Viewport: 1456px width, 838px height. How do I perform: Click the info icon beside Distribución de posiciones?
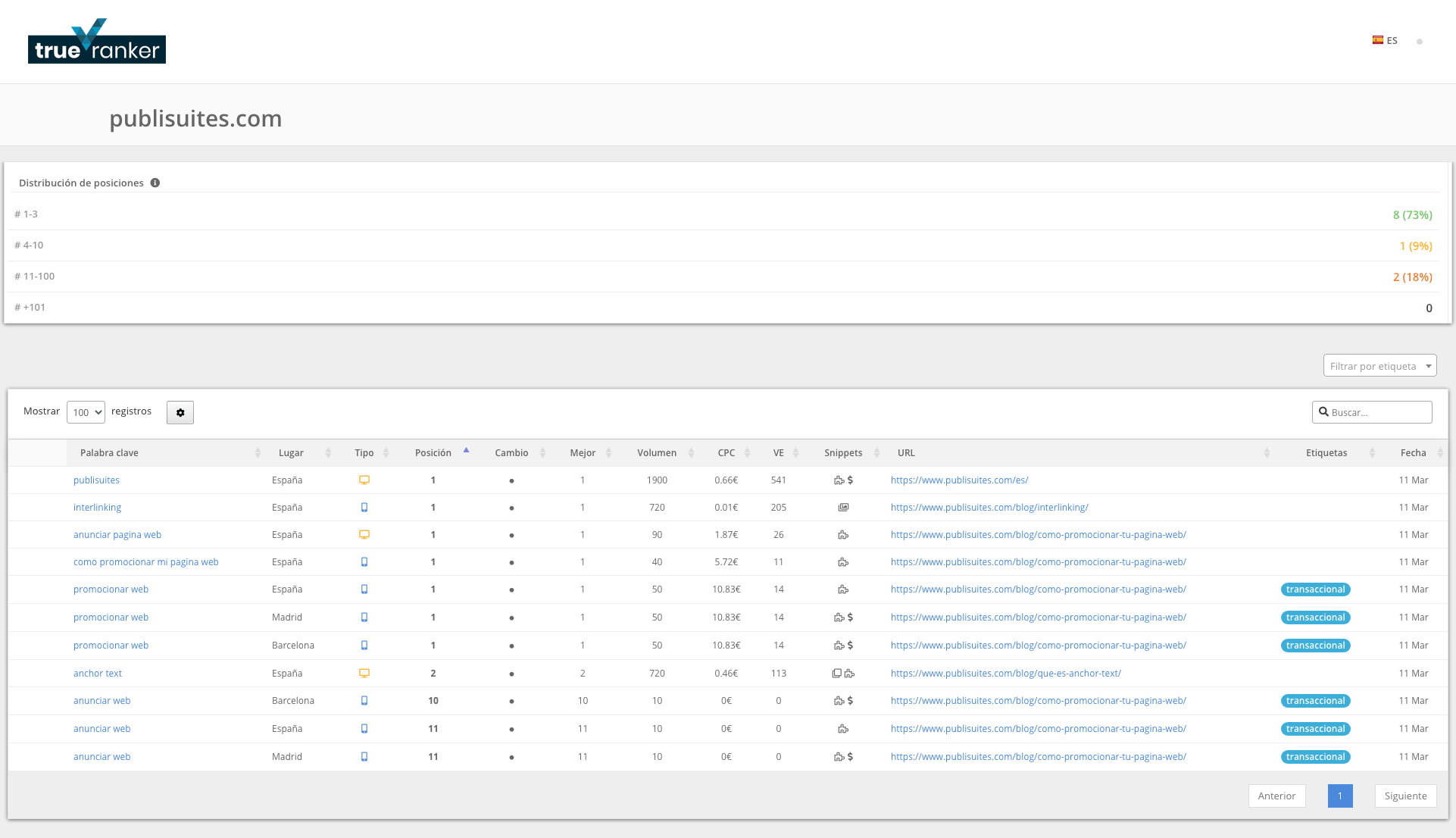(x=155, y=183)
